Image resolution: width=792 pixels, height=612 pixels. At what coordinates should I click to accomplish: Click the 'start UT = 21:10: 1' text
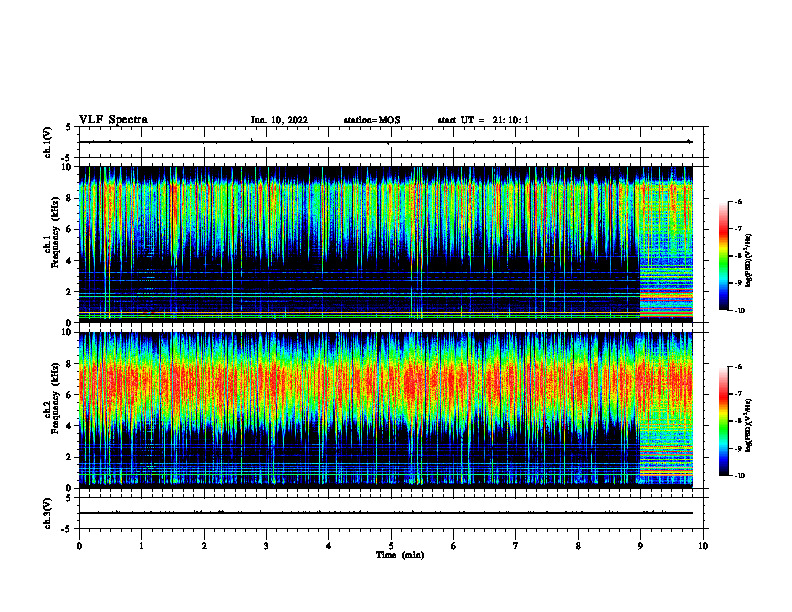(483, 120)
